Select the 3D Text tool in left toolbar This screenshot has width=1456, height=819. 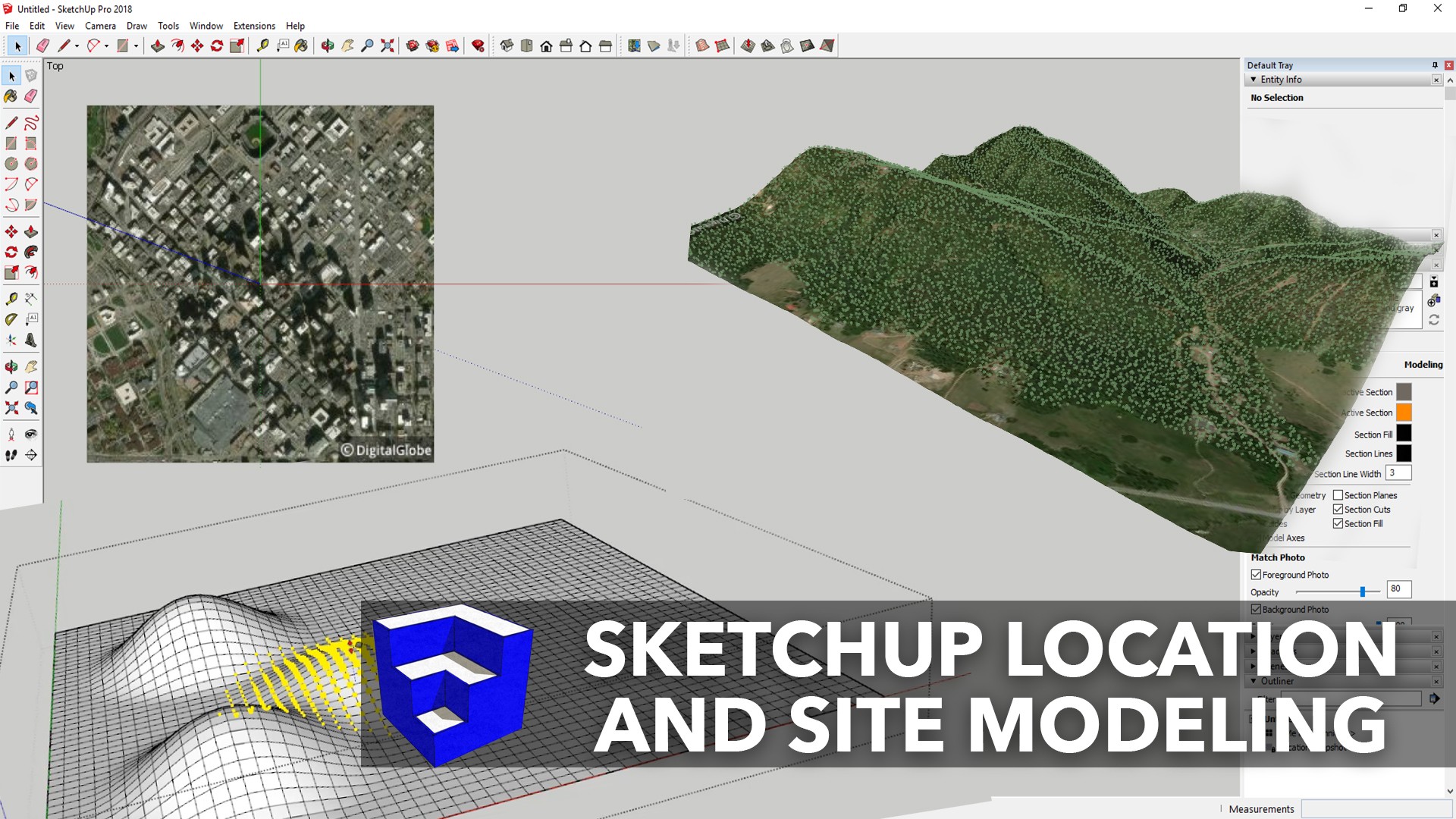[x=31, y=340]
